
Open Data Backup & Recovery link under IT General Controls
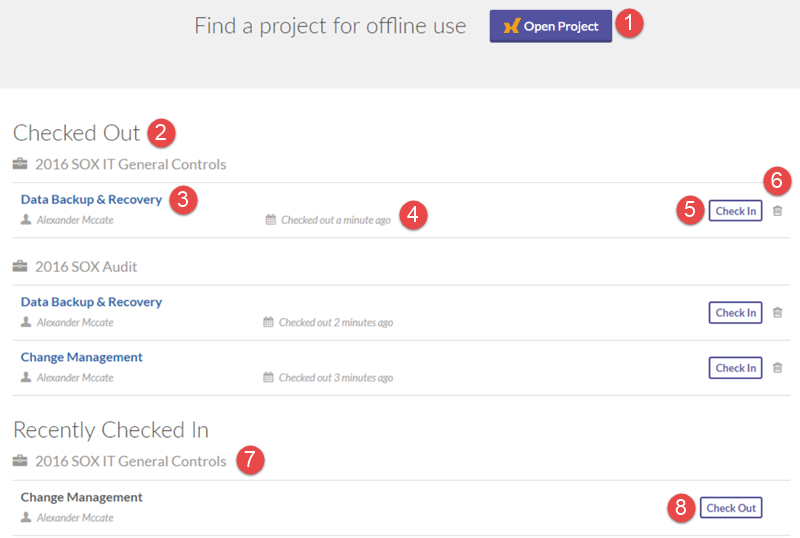(x=91, y=199)
